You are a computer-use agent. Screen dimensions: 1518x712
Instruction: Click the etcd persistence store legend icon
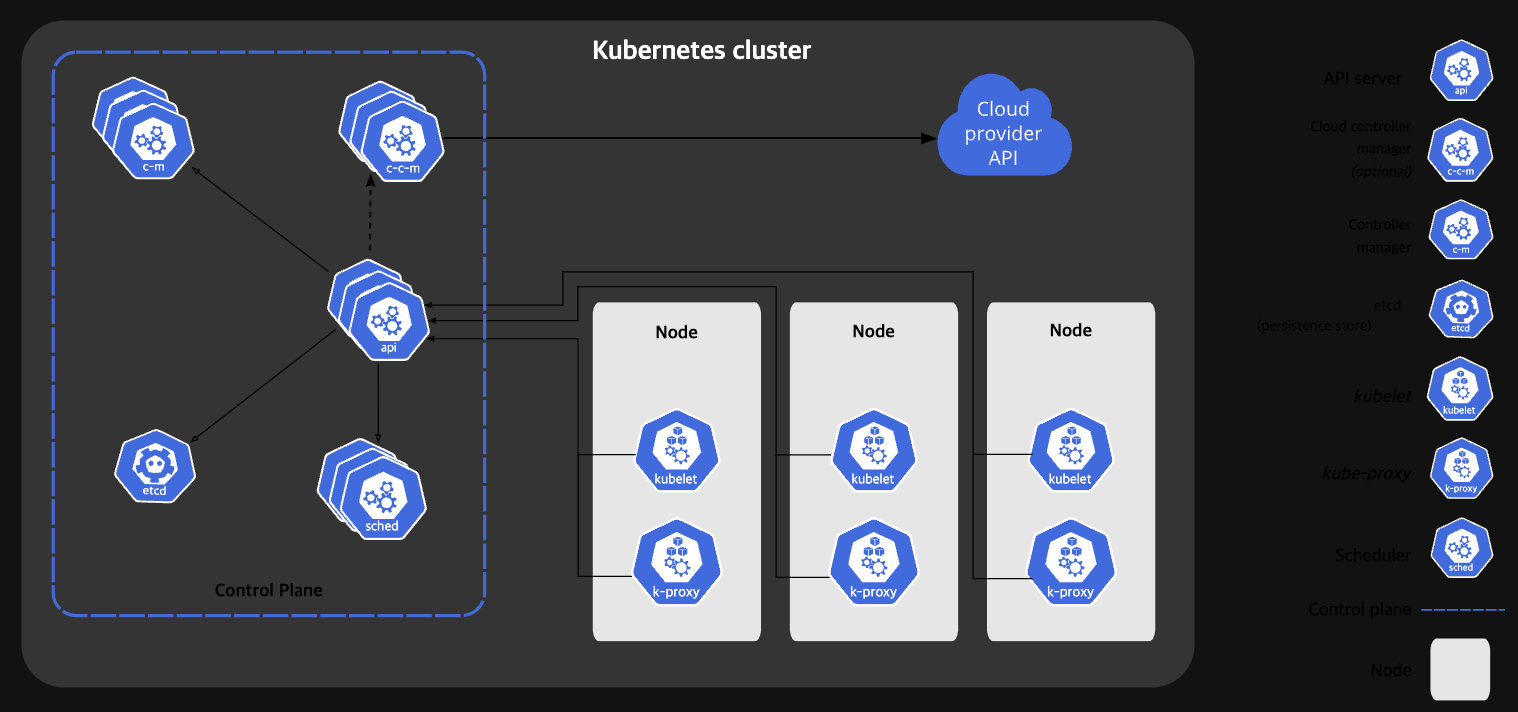pos(1461,311)
